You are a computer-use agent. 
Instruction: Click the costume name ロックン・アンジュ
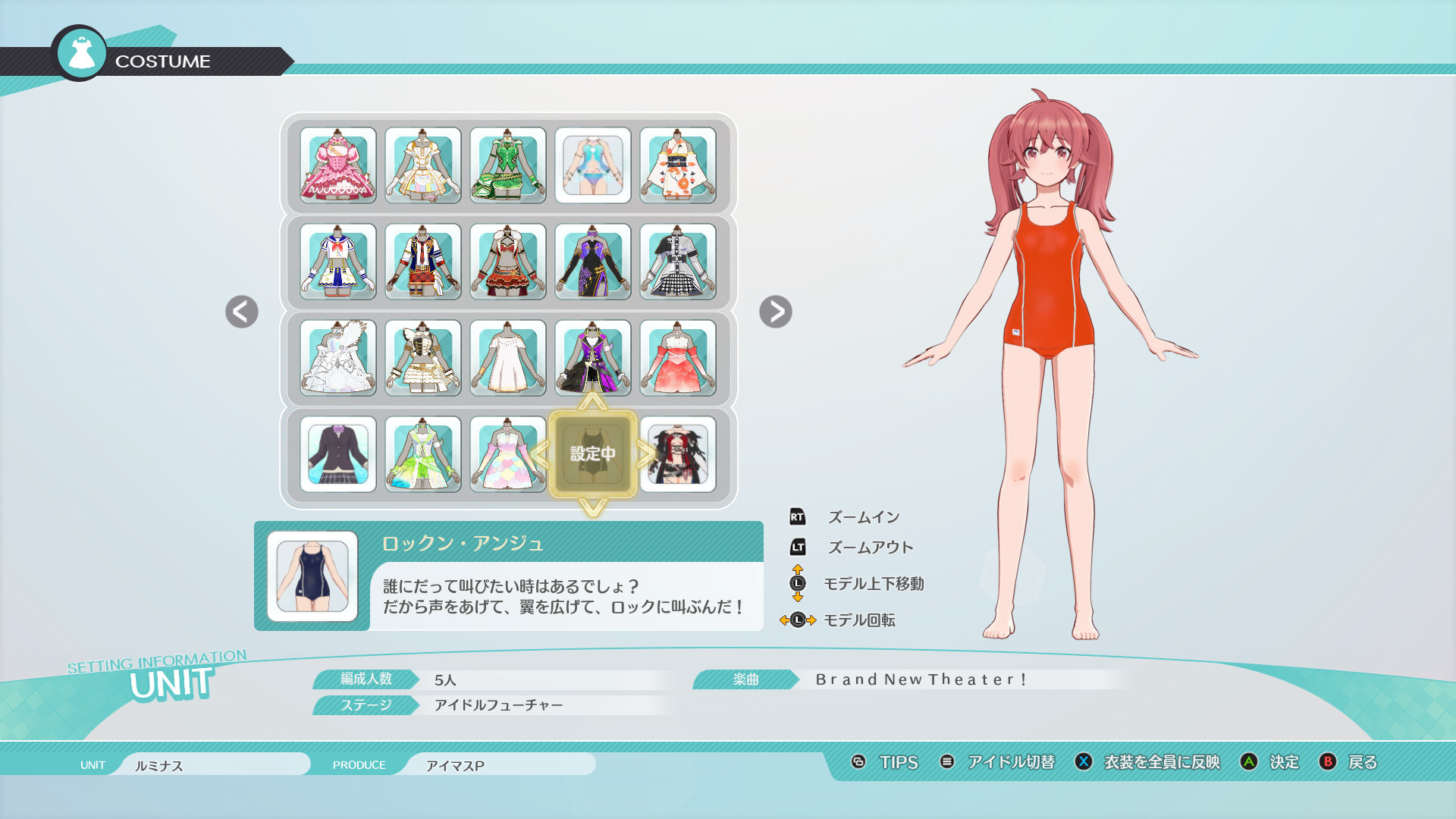click(x=463, y=543)
